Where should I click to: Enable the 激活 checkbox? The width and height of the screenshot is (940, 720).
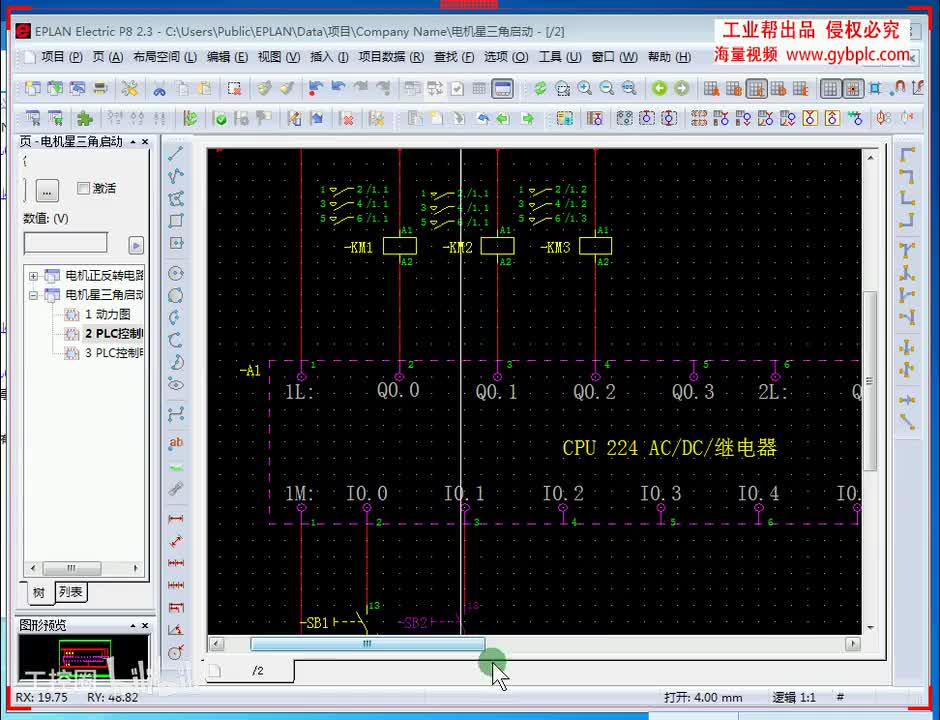click(x=83, y=188)
